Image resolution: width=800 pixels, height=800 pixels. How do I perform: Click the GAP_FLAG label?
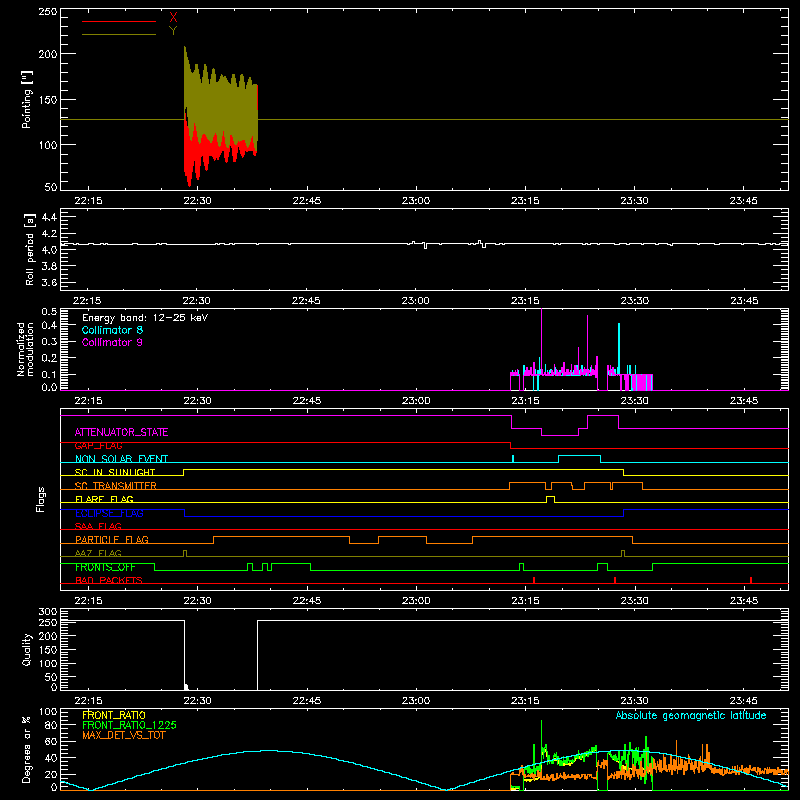pos(98,446)
